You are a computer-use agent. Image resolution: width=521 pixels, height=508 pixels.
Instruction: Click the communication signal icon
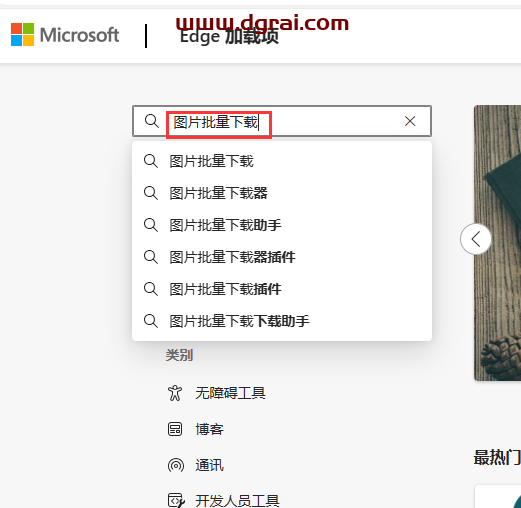176,465
